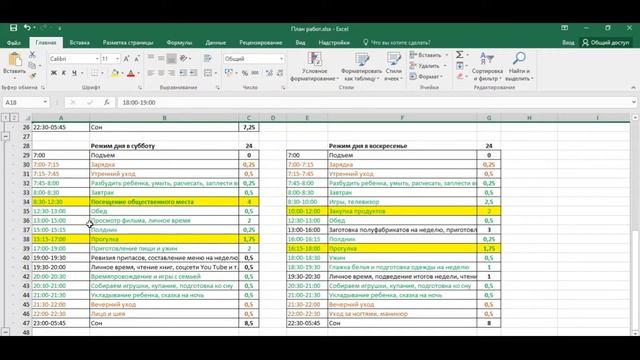
Task: Click the Cut scissors icon
Action: coord(32,54)
